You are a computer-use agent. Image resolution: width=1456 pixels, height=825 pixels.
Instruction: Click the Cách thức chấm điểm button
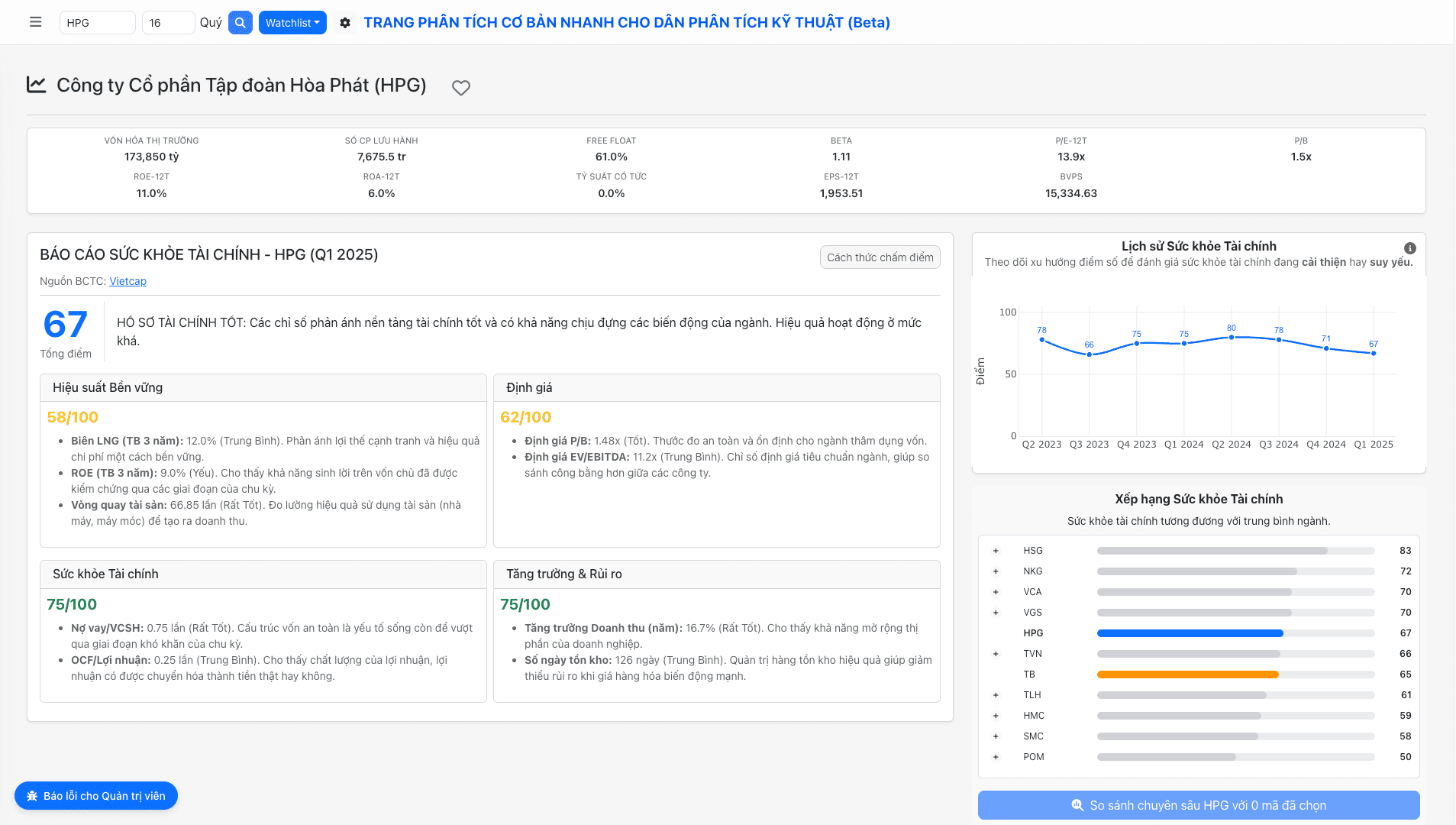click(x=880, y=257)
